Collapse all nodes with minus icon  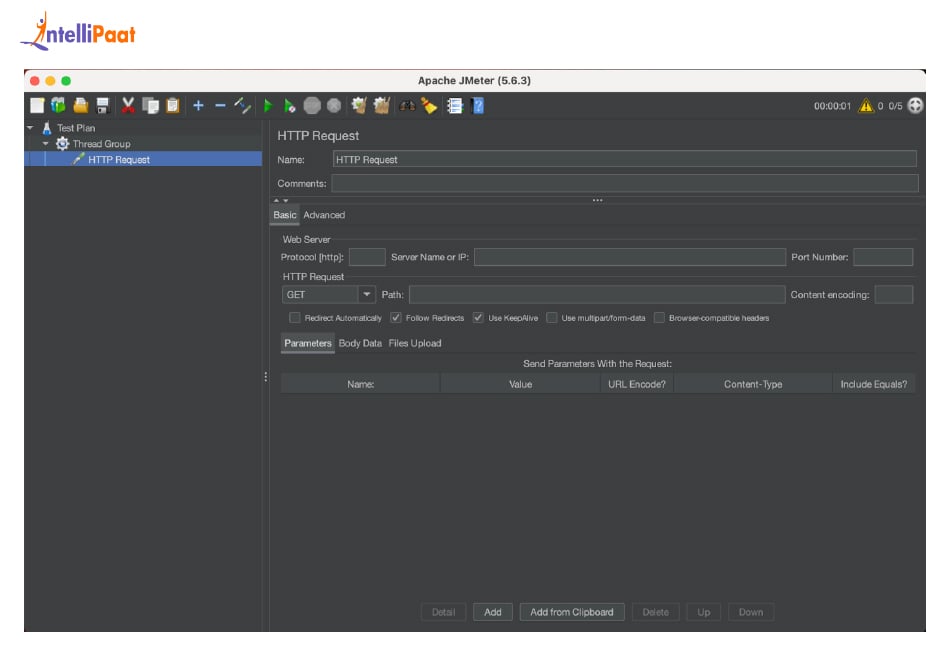221,105
